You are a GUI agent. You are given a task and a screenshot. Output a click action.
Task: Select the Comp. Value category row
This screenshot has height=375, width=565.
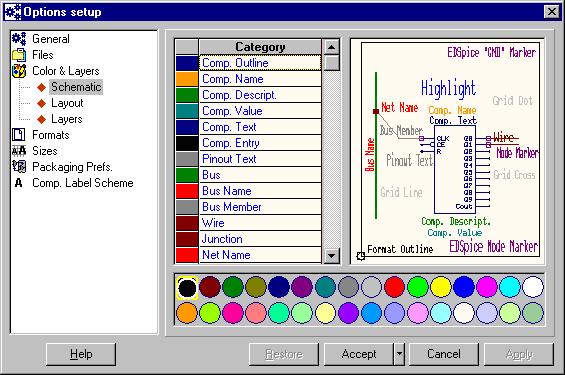click(x=260, y=111)
